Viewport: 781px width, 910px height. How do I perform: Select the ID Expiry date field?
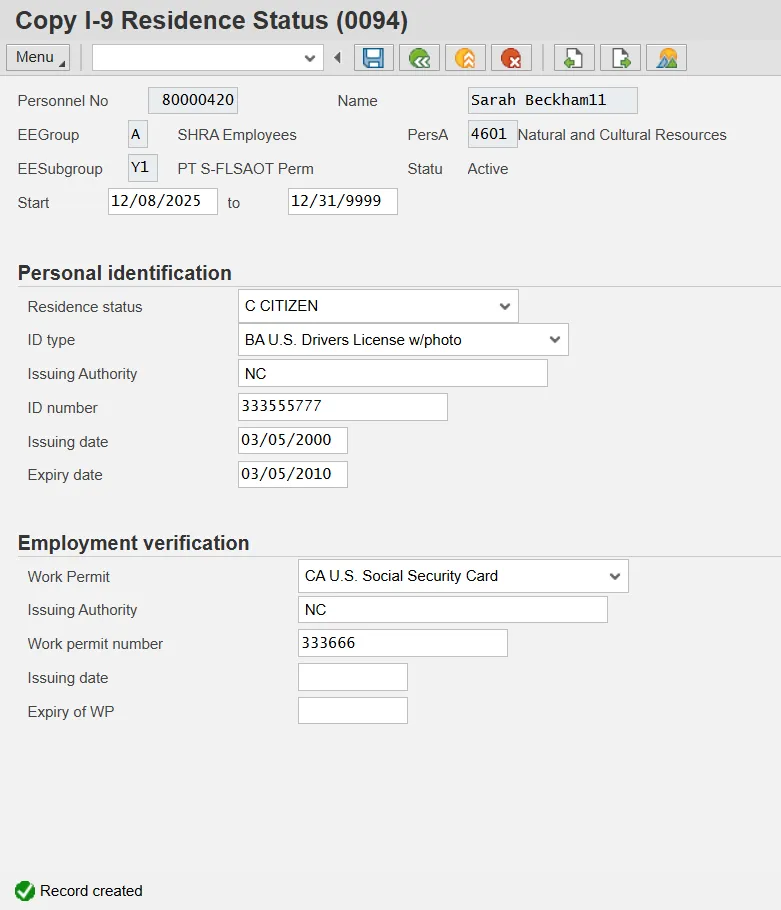[x=292, y=474]
